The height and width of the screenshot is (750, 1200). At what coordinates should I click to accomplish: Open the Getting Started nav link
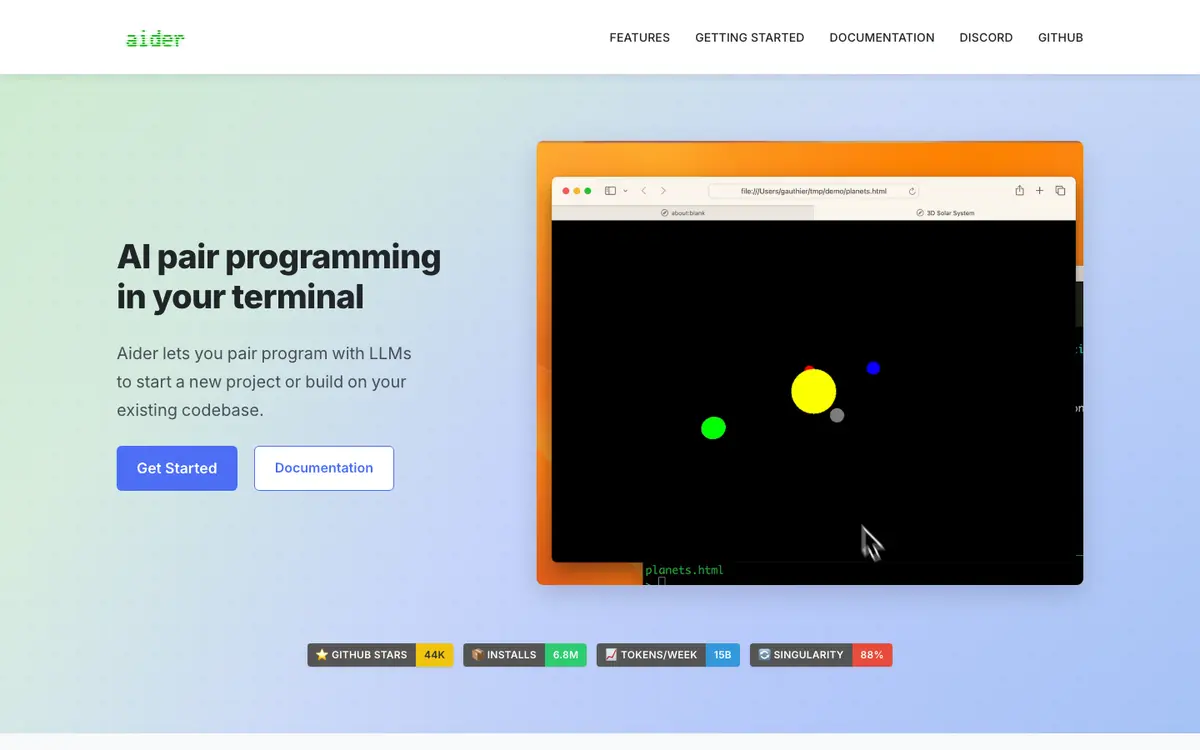750,38
